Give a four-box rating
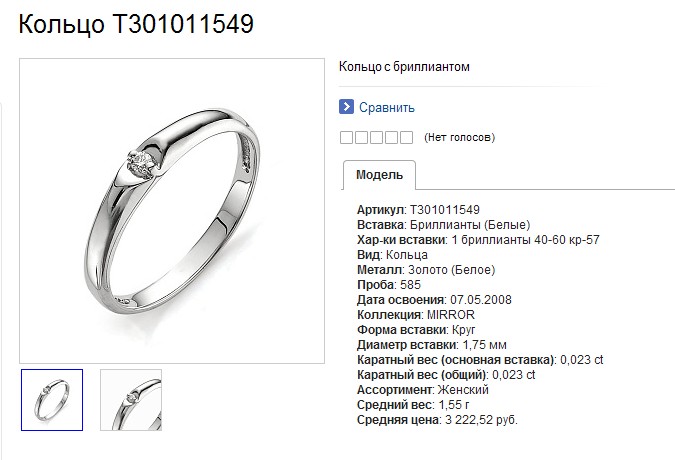The height and width of the screenshot is (460, 675). coord(391,137)
